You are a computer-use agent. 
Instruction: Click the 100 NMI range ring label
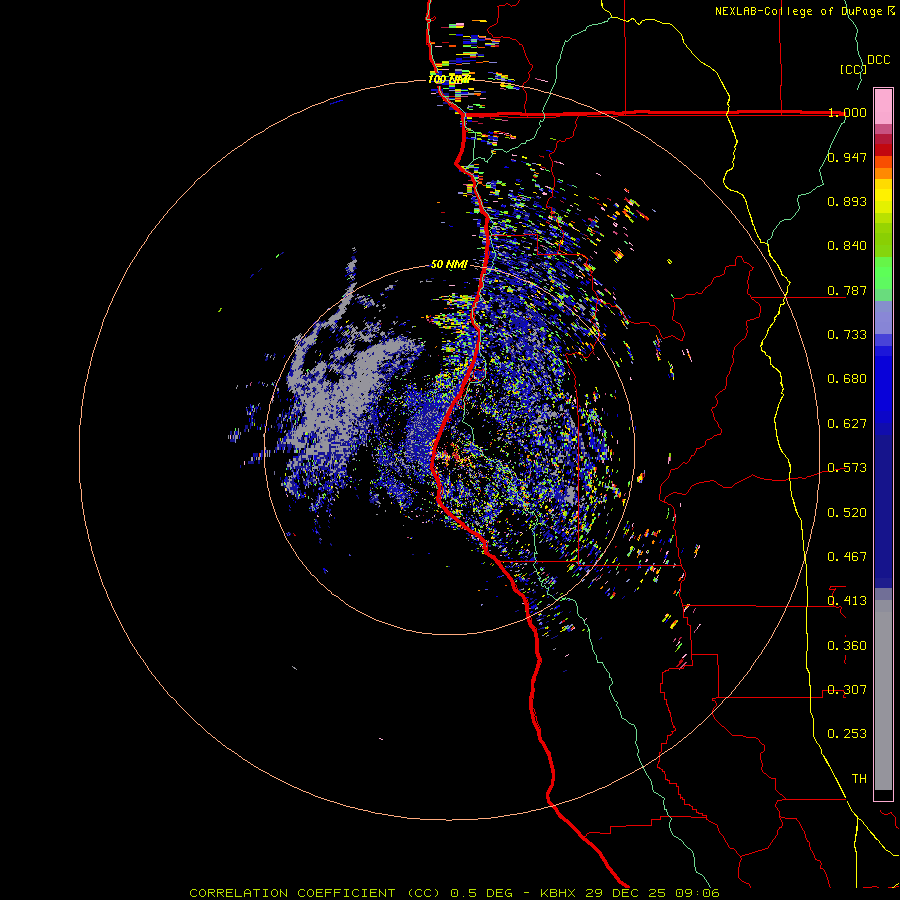[x=449, y=79]
